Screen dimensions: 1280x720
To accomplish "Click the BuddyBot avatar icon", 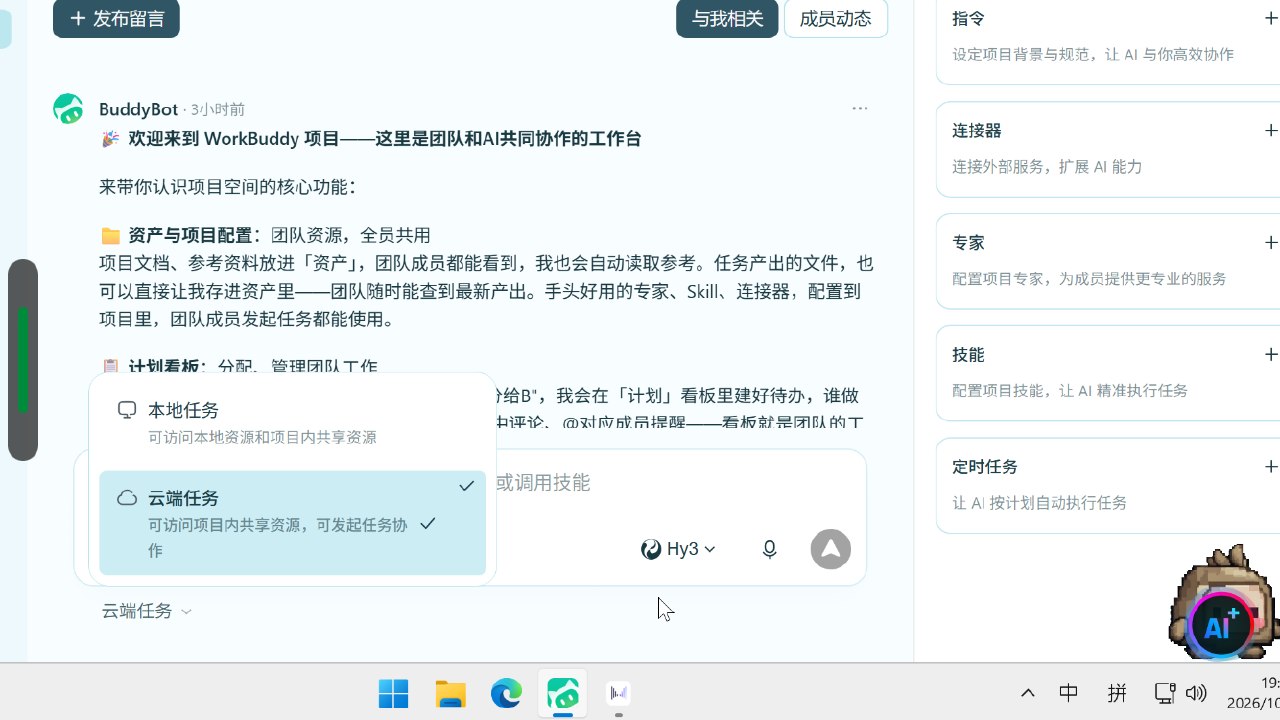I will (x=68, y=109).
